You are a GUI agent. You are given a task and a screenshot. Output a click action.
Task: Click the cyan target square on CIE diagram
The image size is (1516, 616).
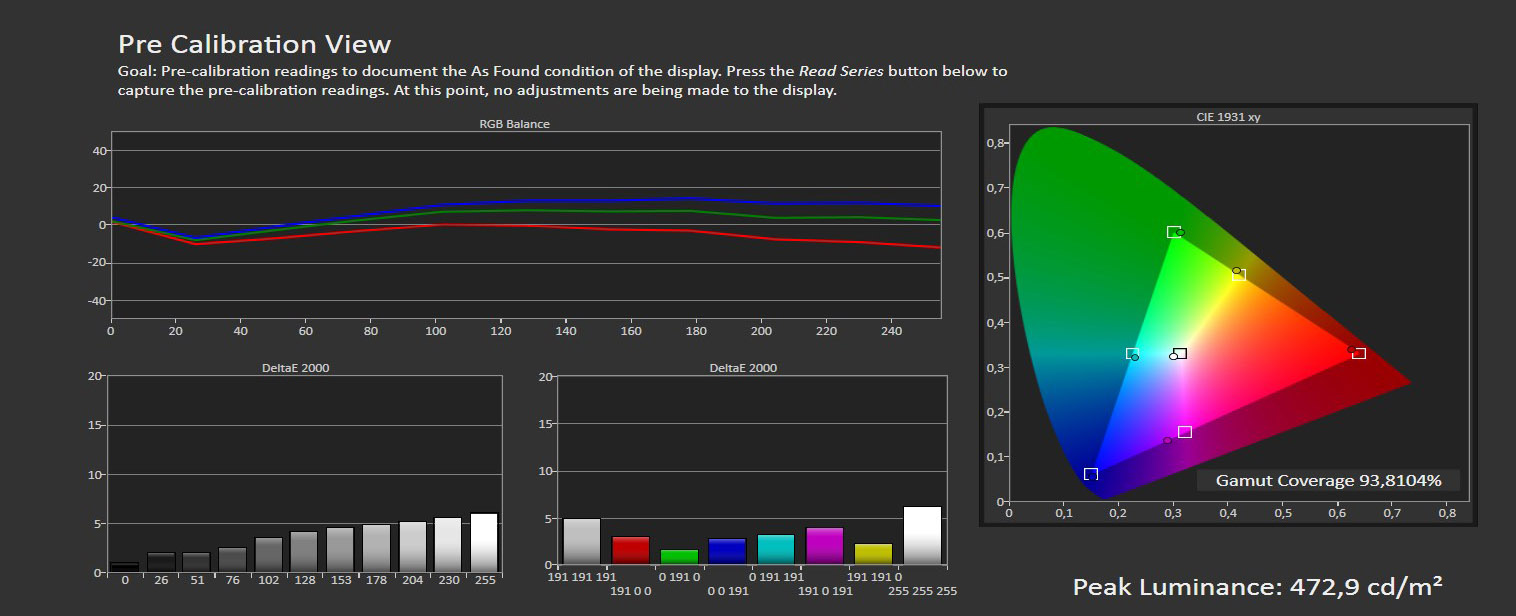[1132, 354]
